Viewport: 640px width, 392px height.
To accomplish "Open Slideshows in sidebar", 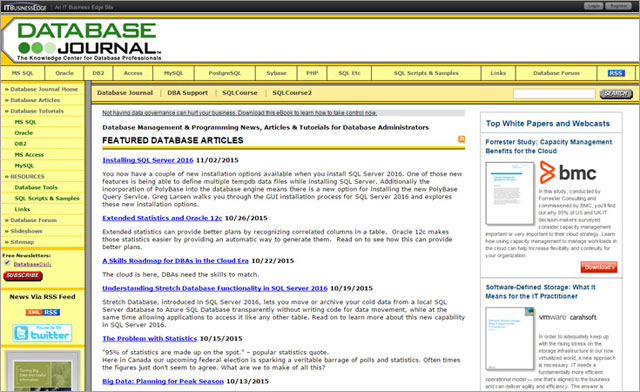I will [26, 231].
